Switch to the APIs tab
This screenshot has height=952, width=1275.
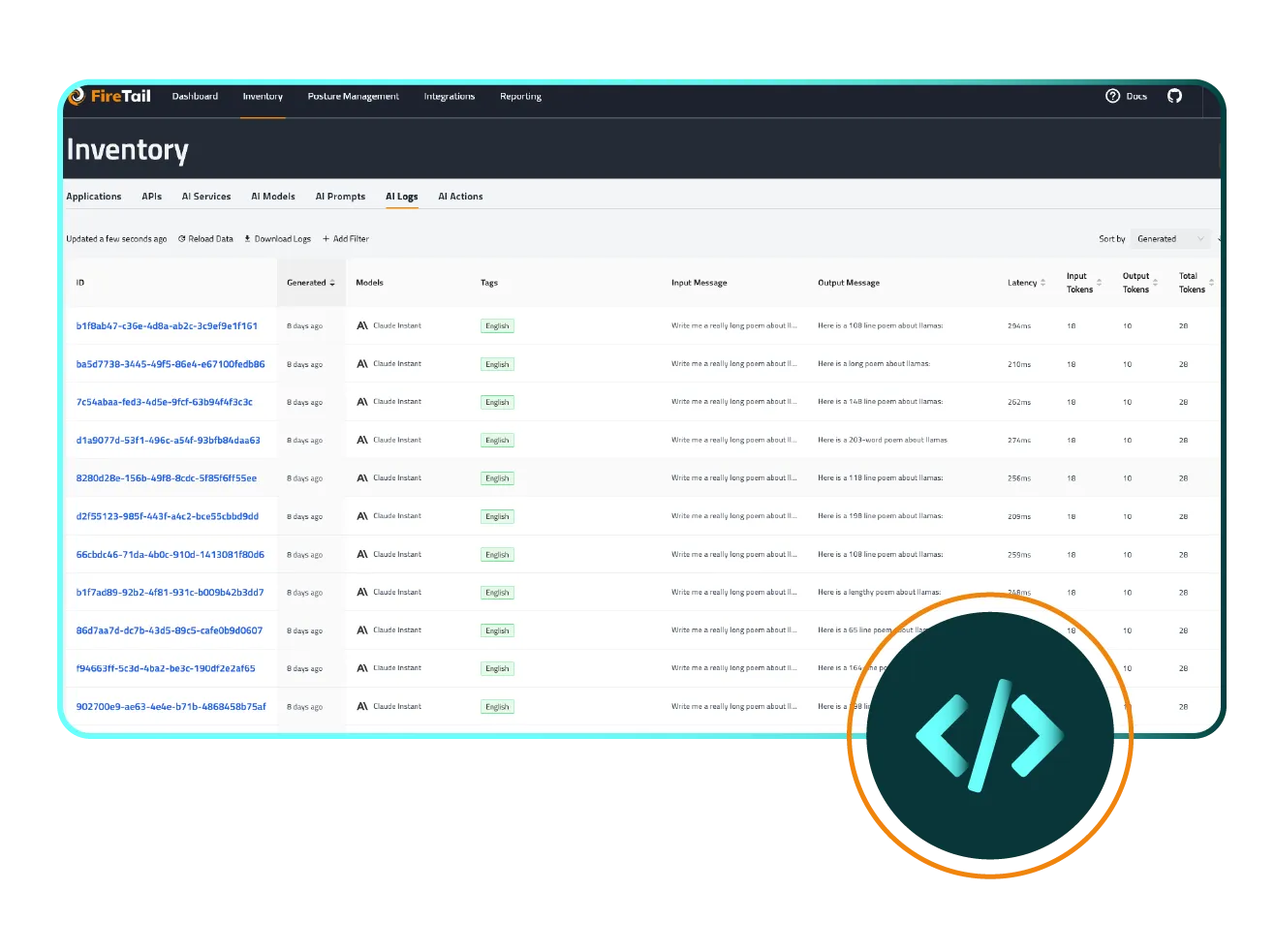[152, 197]
